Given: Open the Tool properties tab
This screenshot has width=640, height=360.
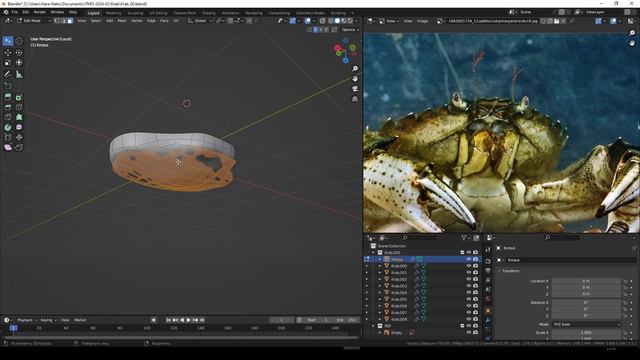Looking at the screenshot, I should pos(488,250).
